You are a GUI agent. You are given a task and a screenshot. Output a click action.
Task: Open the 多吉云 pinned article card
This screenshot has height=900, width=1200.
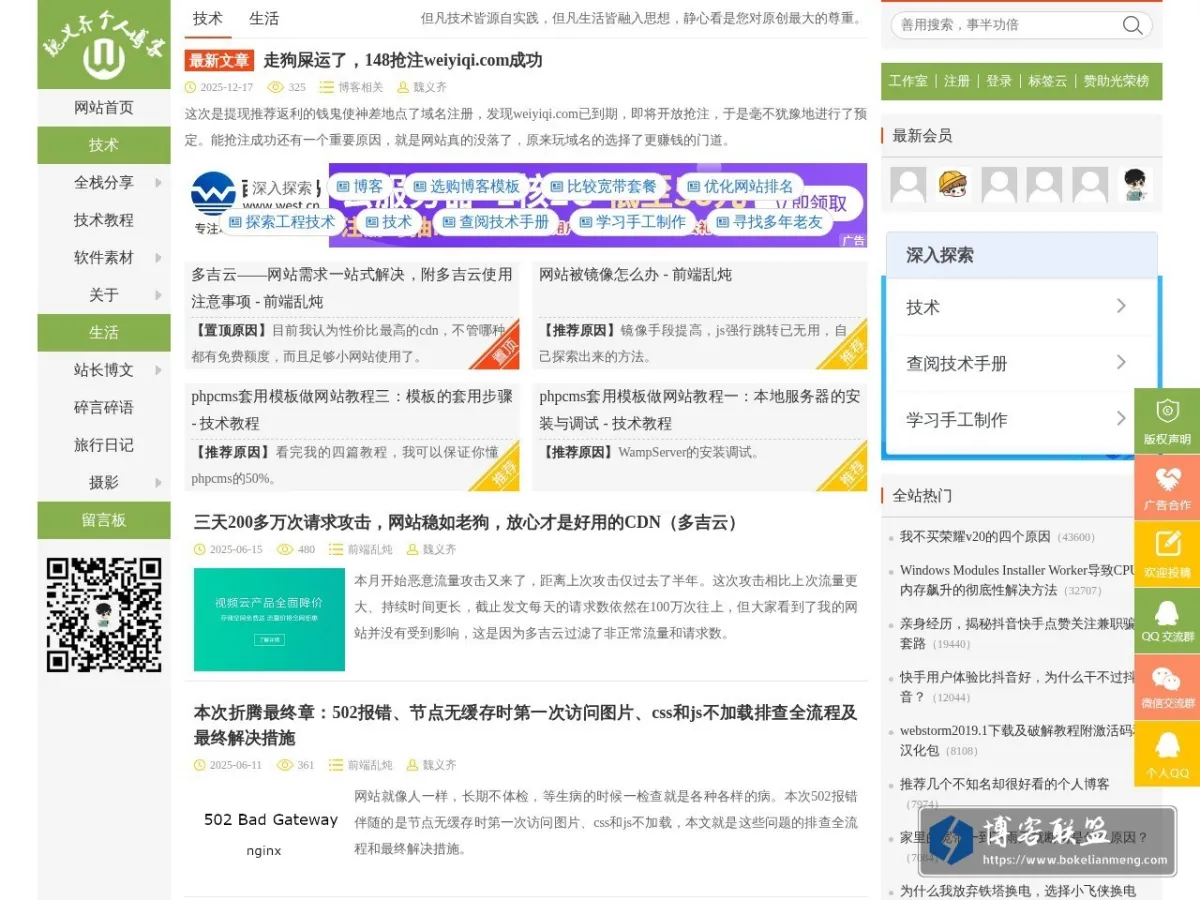click(x=352, y=315)
